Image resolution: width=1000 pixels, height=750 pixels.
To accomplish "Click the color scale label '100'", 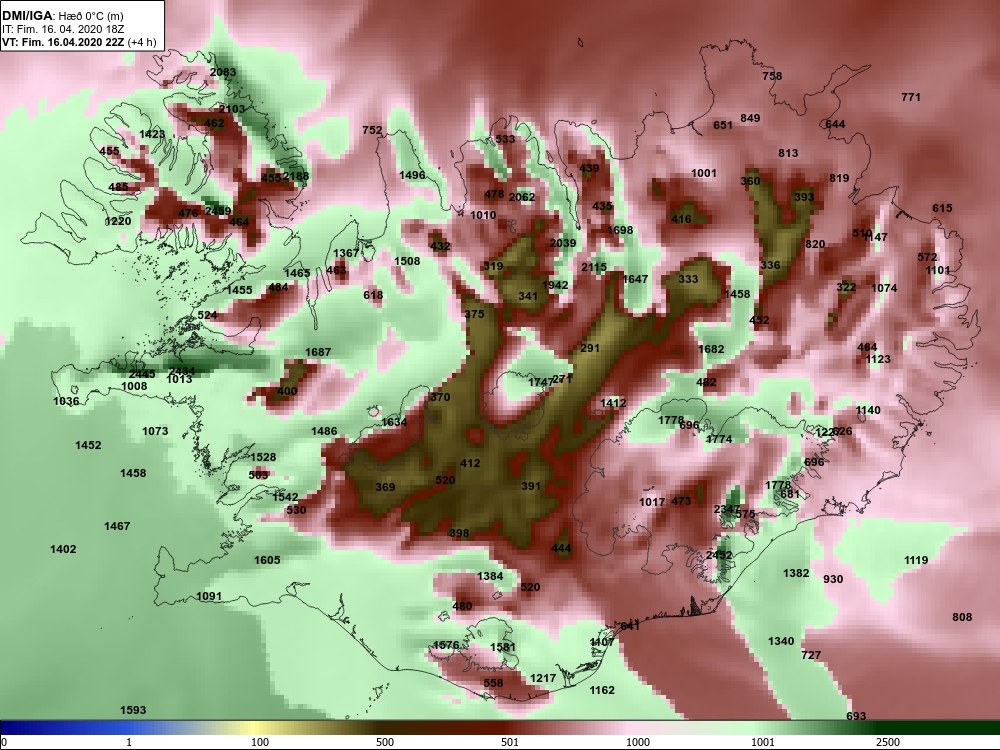I will (260, 742).
